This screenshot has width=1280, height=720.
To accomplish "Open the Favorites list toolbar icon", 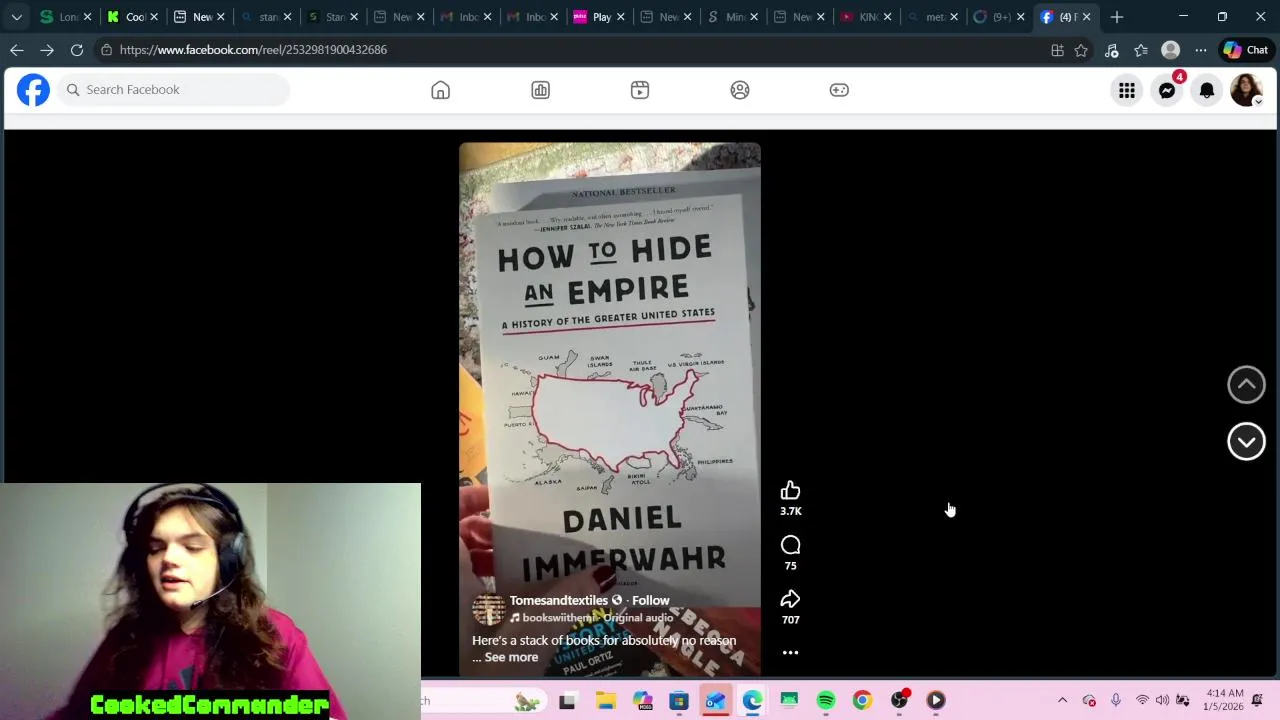I will click(x=1141, y=50).
